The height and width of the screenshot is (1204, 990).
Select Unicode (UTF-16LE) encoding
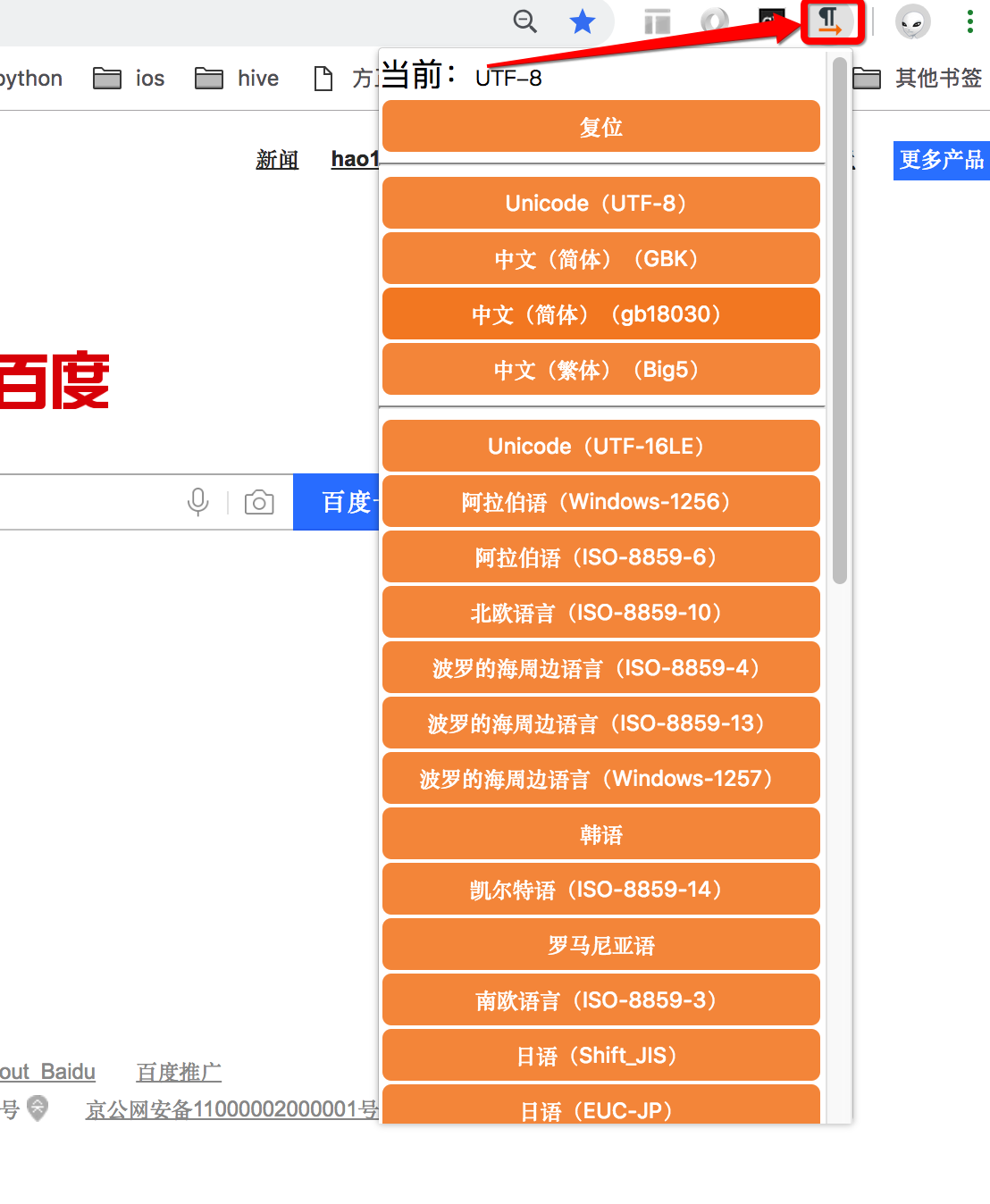coord(601,446)
